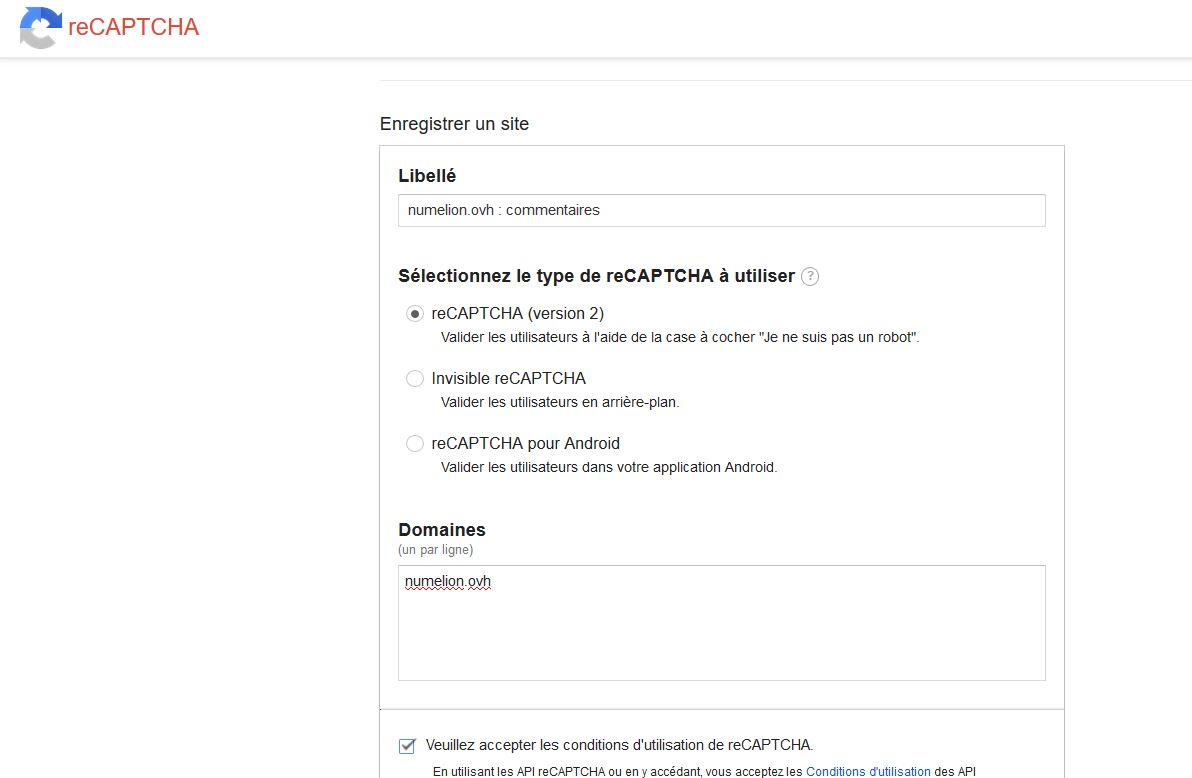Toggle the accept terms of use checkbox
Image resolution: width=1192 pixels, height=778 pixels.
pos(407,745)
